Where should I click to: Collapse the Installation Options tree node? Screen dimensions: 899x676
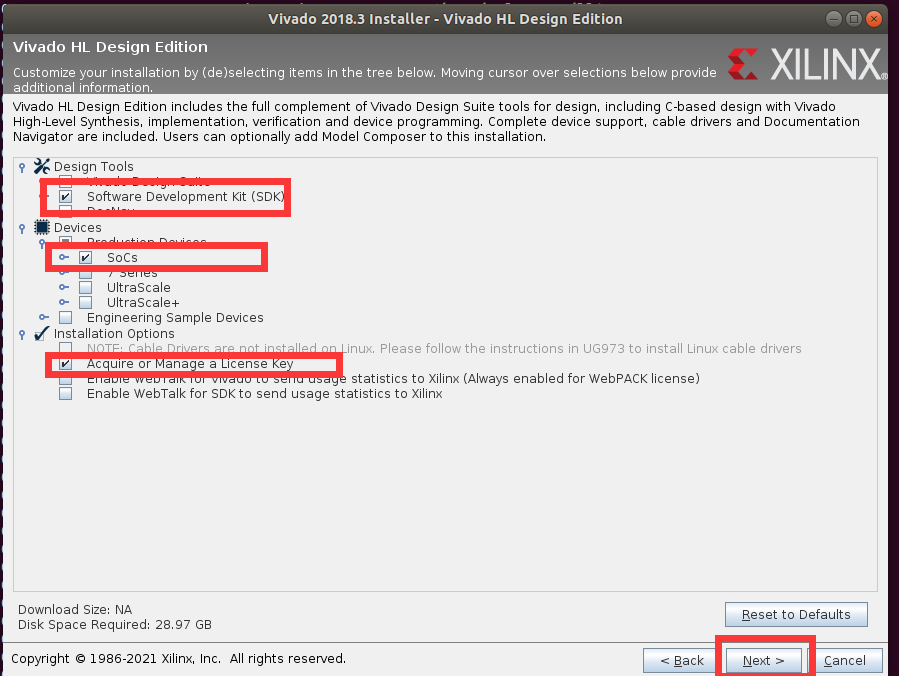[x=22, y=334]
